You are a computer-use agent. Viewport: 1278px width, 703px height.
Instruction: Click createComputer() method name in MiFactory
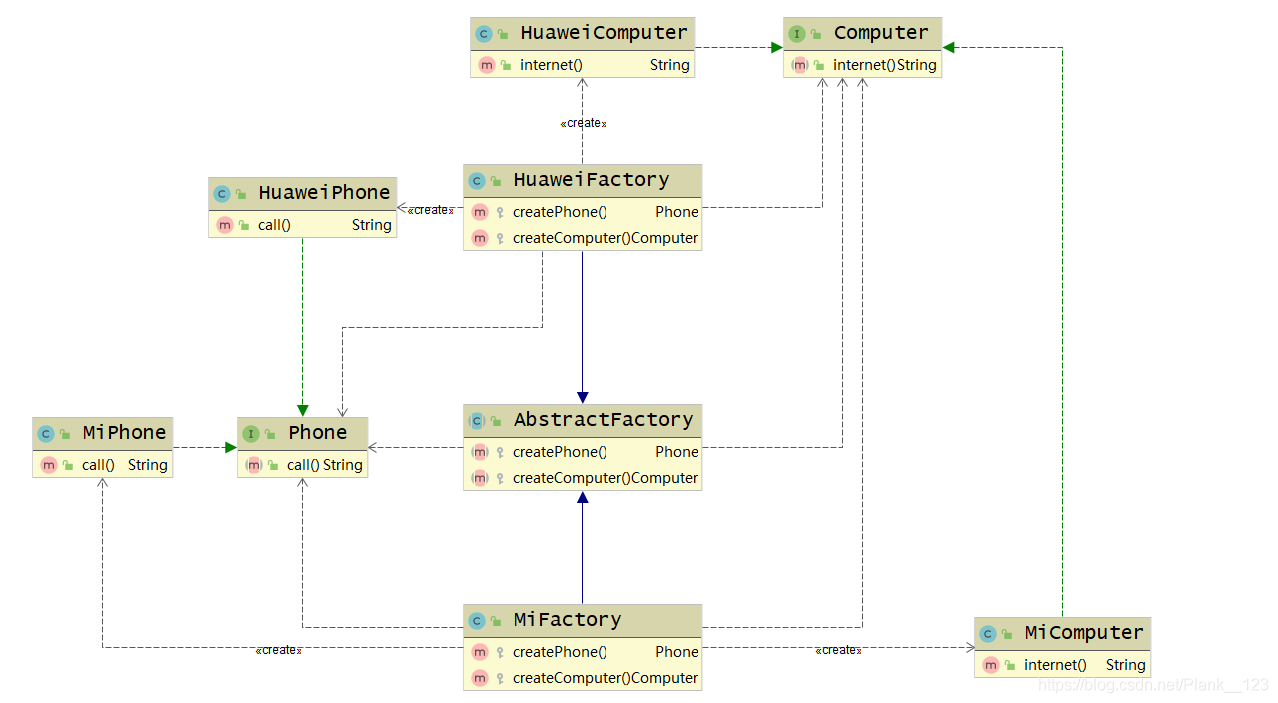tap(571, 678)
